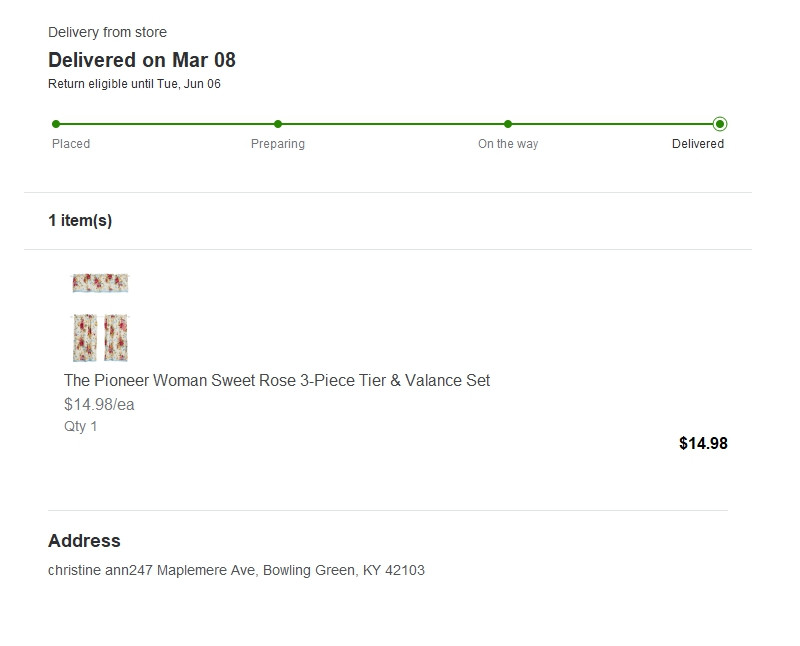Click the Address section heading

tap(84, 540)
